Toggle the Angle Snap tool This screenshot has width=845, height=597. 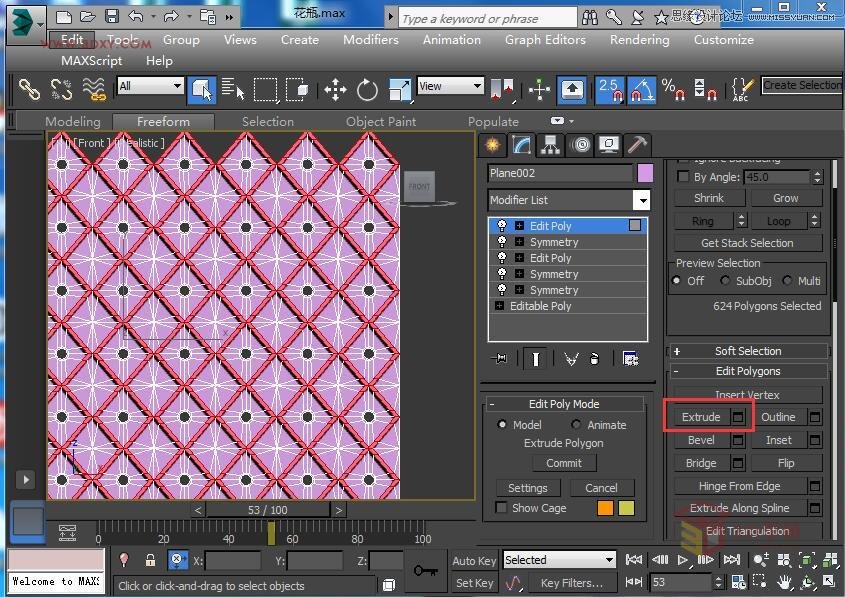point(641,89)
